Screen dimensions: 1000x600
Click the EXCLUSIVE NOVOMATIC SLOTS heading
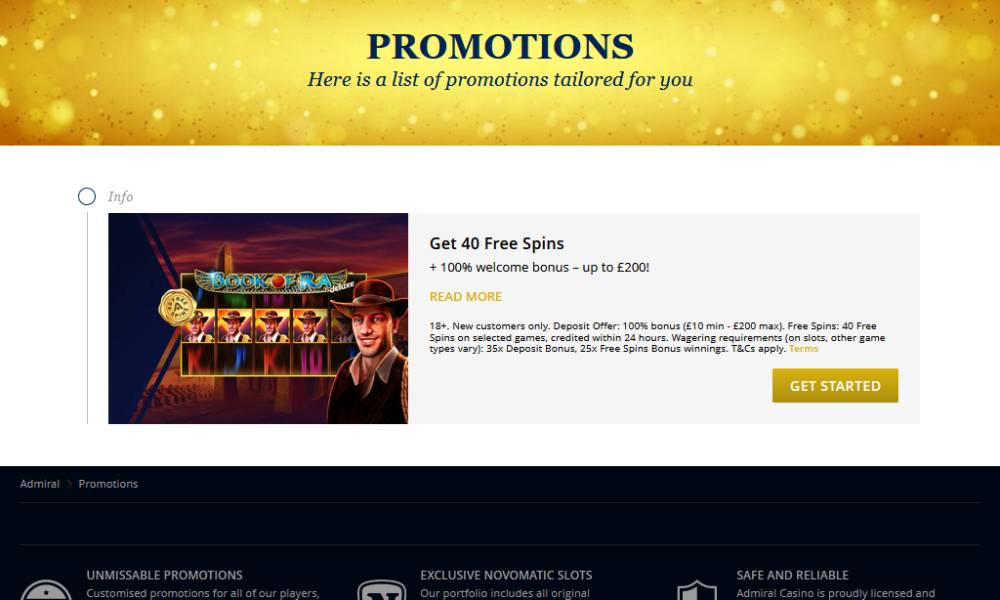[x=506, y=575]
